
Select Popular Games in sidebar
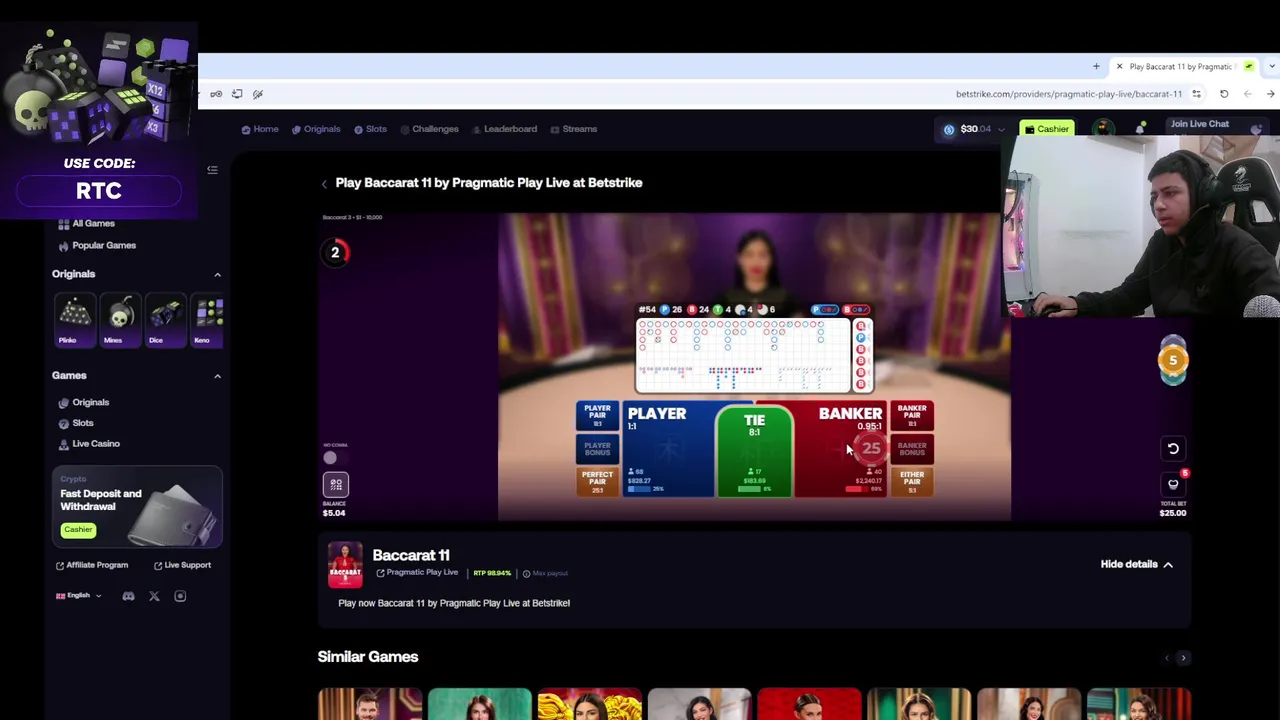(97, 246)
